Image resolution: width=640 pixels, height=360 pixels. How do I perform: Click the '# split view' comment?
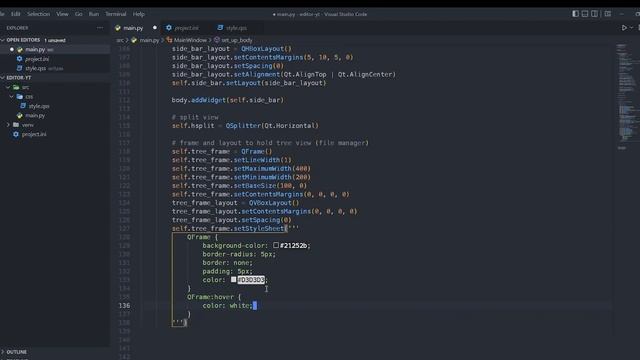coord(195,117)
